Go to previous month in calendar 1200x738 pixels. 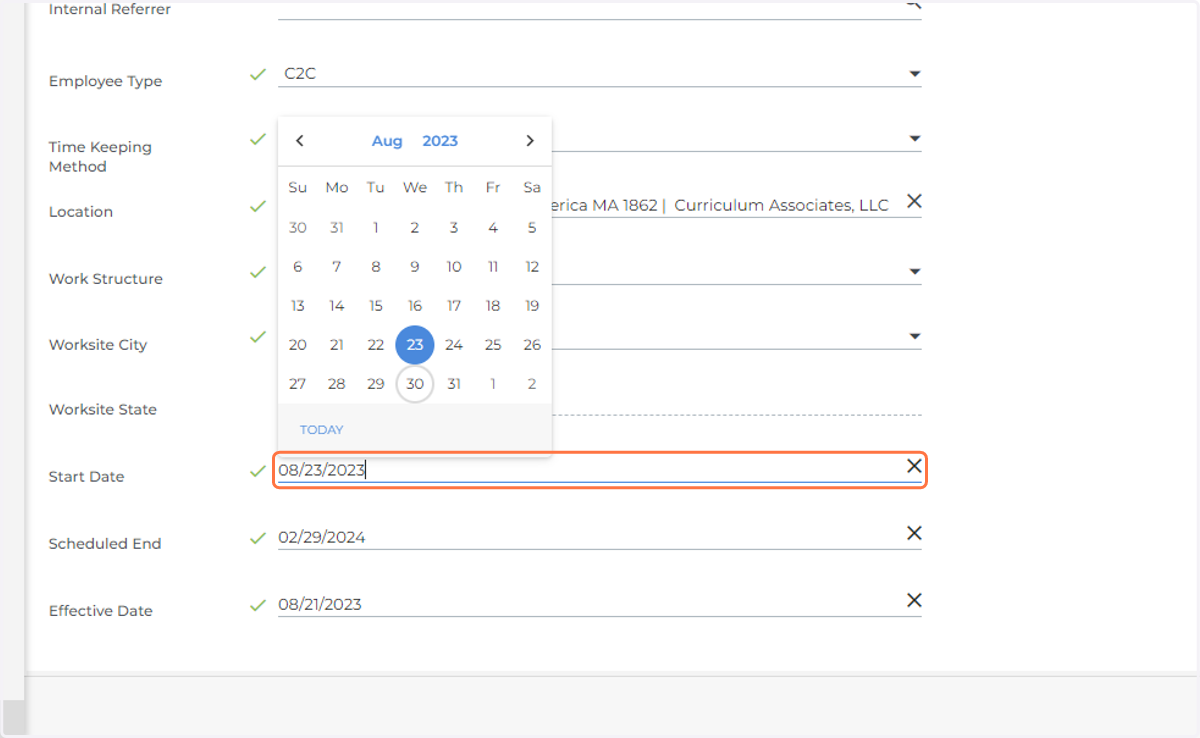pos(299,141)
